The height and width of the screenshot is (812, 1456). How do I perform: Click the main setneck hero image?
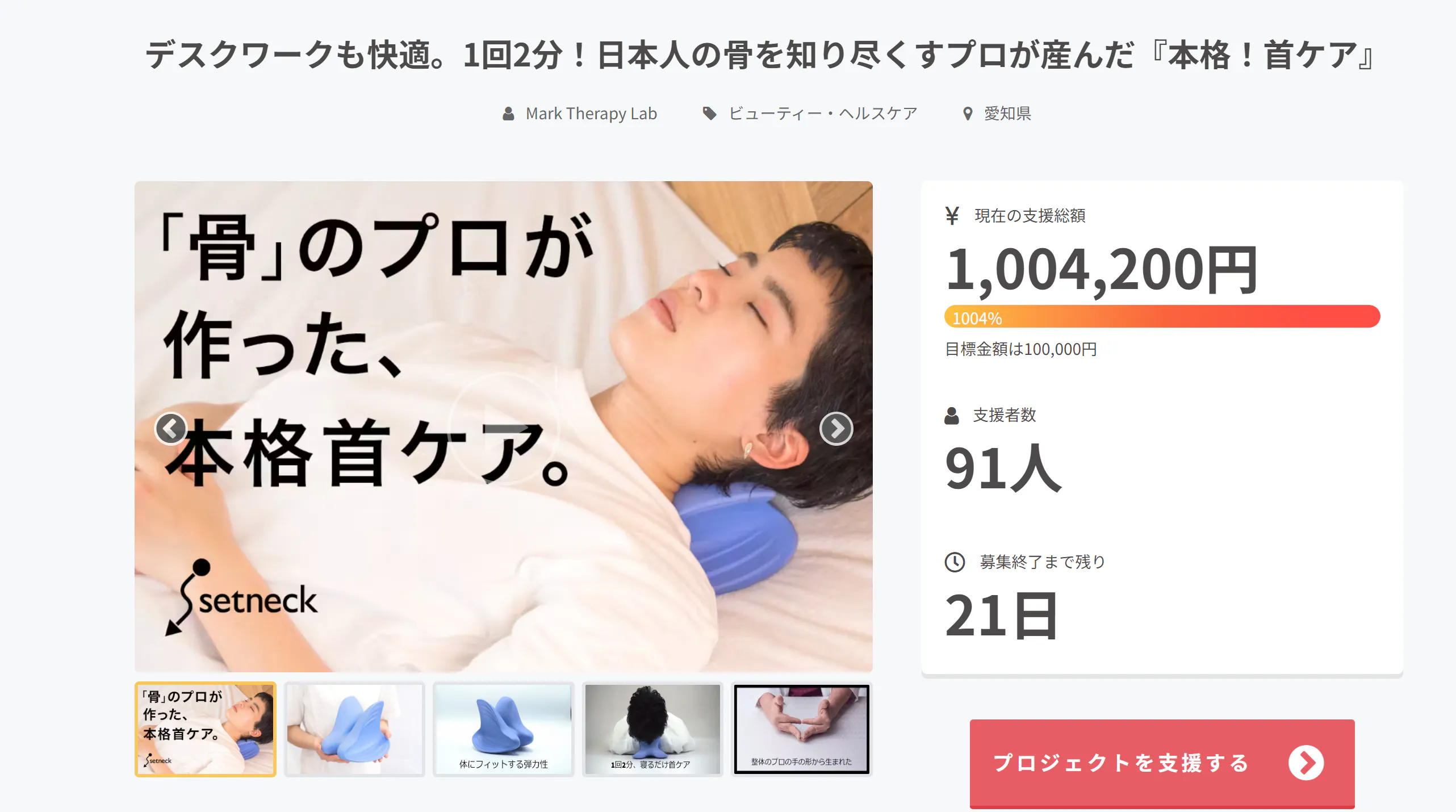(503, 426)
